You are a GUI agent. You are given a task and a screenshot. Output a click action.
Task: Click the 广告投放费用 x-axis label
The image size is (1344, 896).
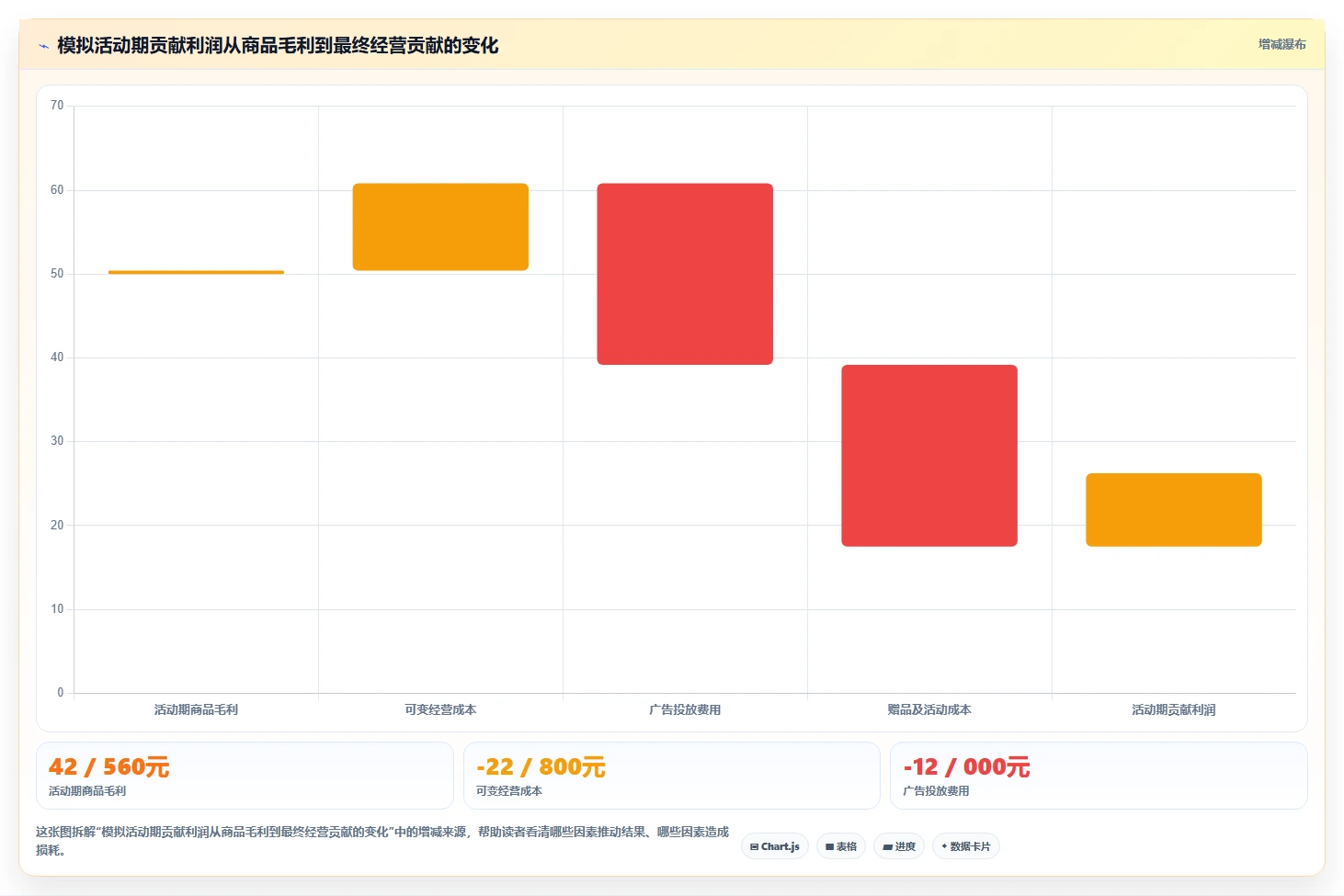685,709
